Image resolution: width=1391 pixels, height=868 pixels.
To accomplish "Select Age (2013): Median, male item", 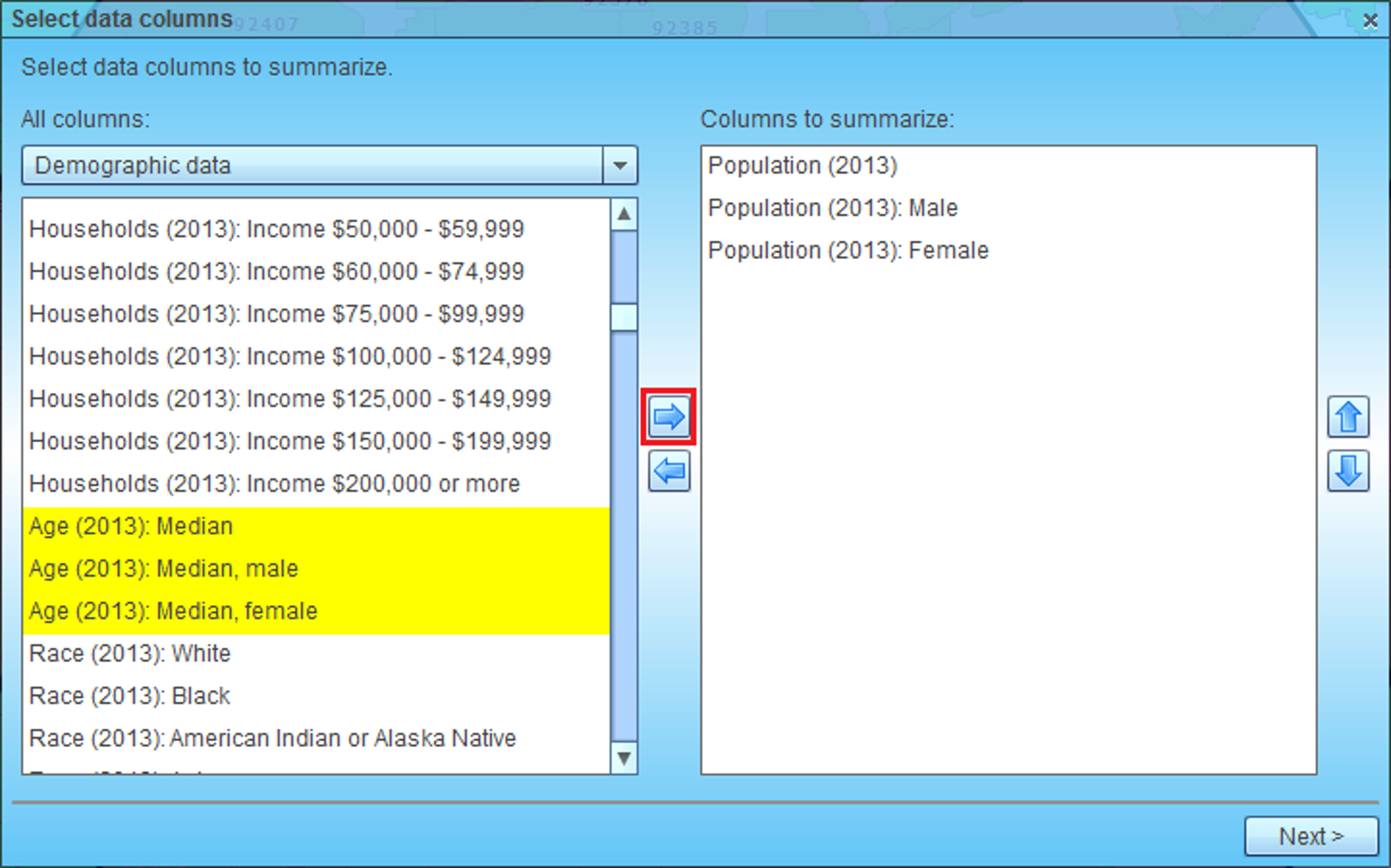I will (x=316, y=569).
